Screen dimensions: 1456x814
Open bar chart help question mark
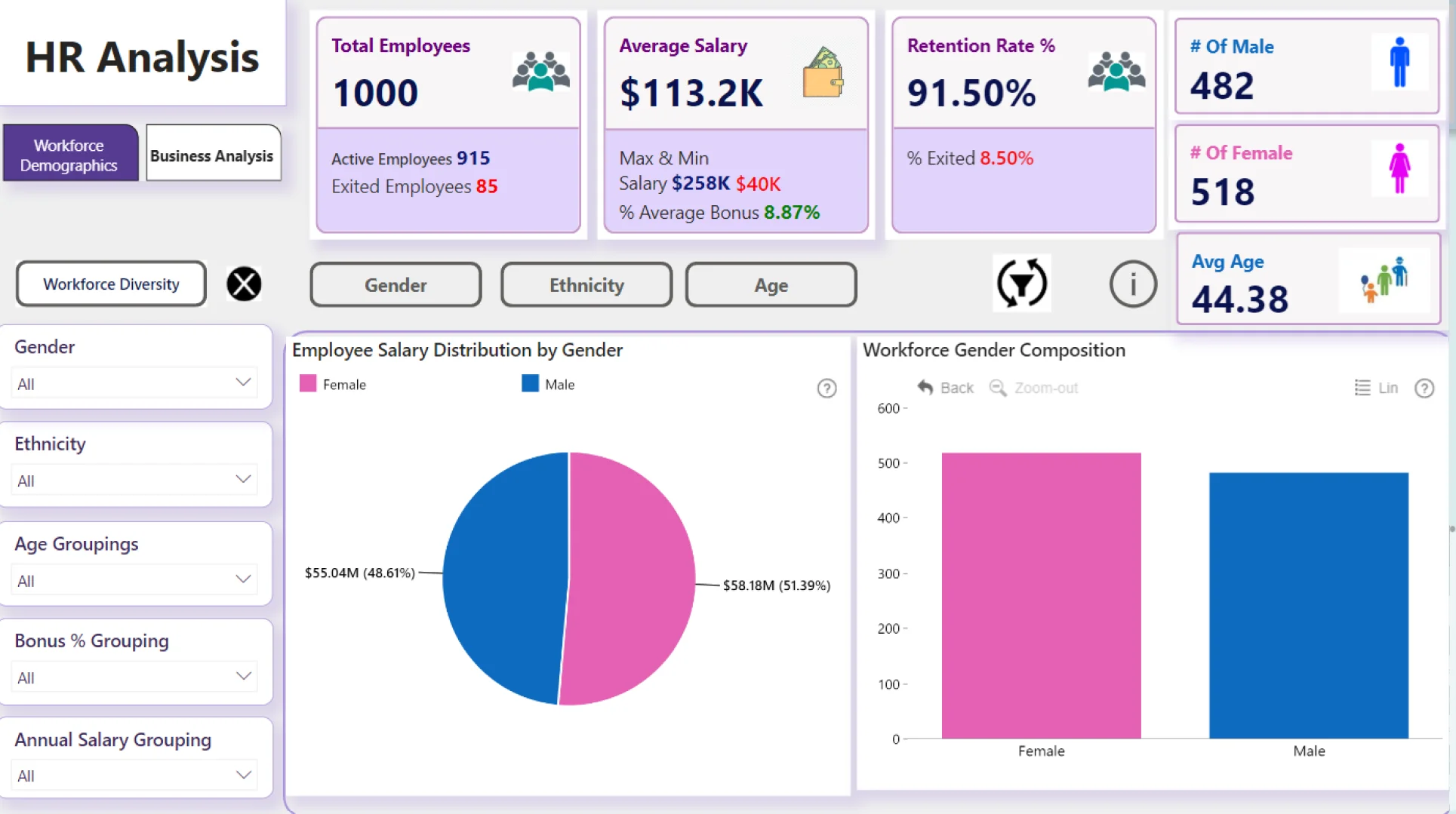1424,388
